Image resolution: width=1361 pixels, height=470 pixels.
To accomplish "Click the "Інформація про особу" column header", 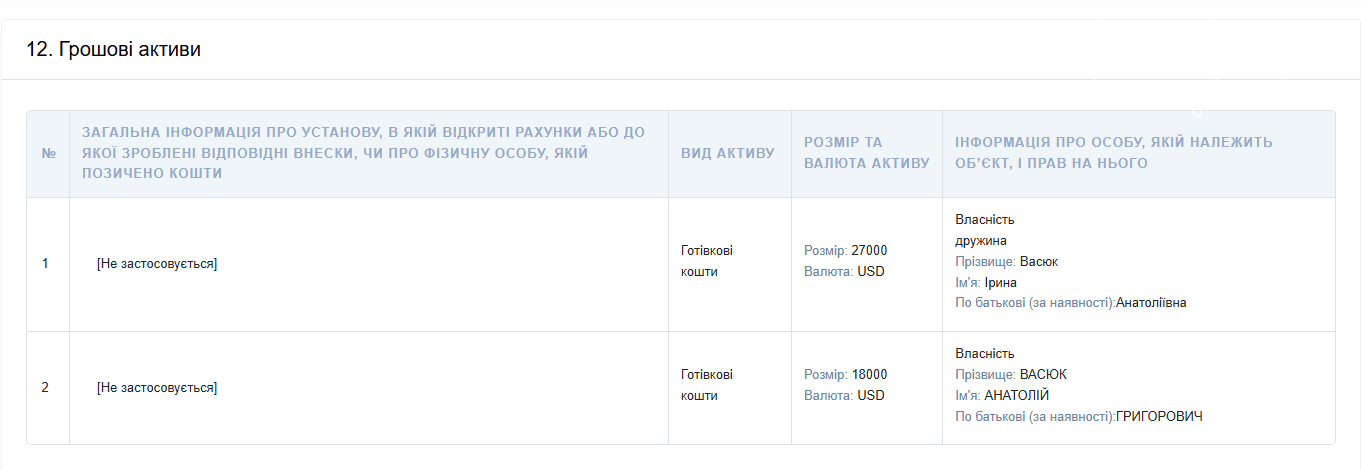I will click(1113, 153).
